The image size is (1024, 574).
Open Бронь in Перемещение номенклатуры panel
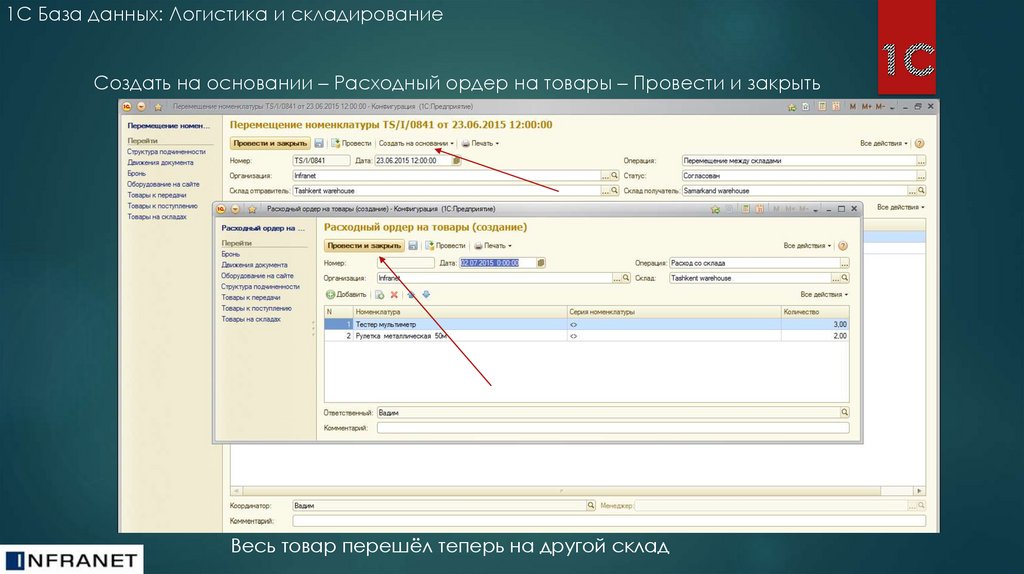point(136,173)
